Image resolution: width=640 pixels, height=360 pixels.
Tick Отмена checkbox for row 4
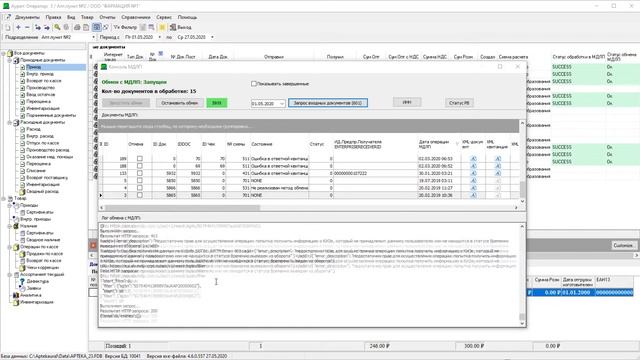(x=140, y=188)
